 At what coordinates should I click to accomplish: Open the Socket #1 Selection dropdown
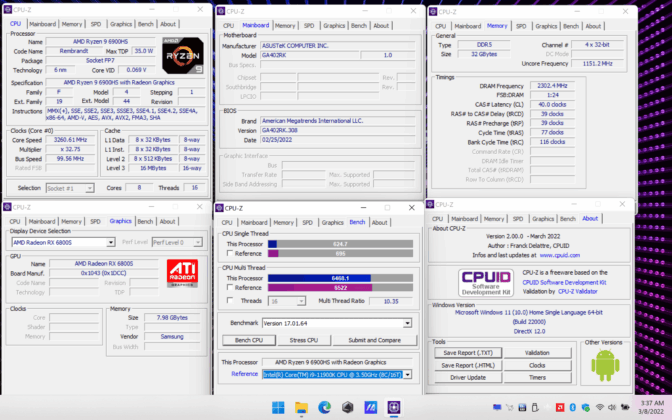point(70,188)
